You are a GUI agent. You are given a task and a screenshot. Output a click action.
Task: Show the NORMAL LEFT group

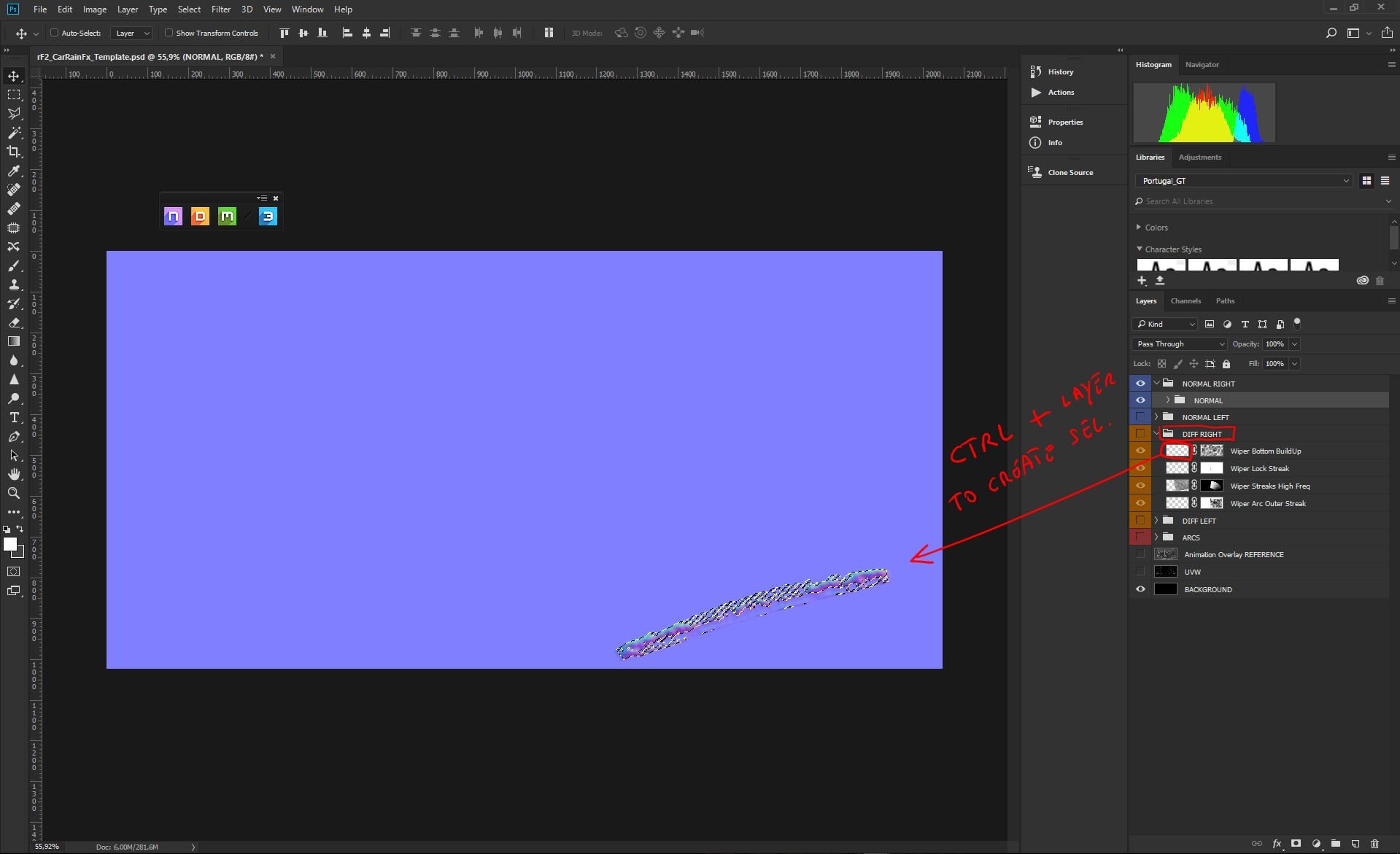coord(1140,417)
